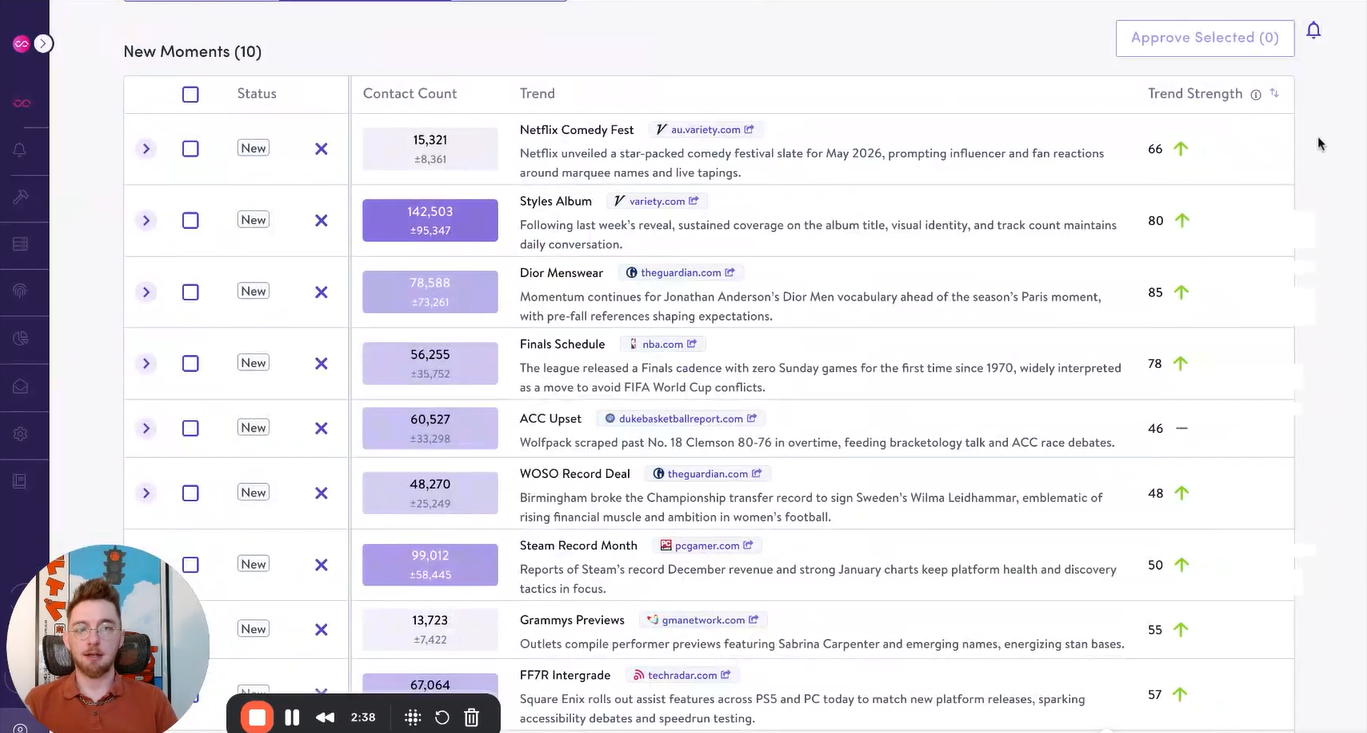This screenshot has height=733, width=1367.
Task: Check the Dior Menswear row checkbox
Action: pos(190,292)
